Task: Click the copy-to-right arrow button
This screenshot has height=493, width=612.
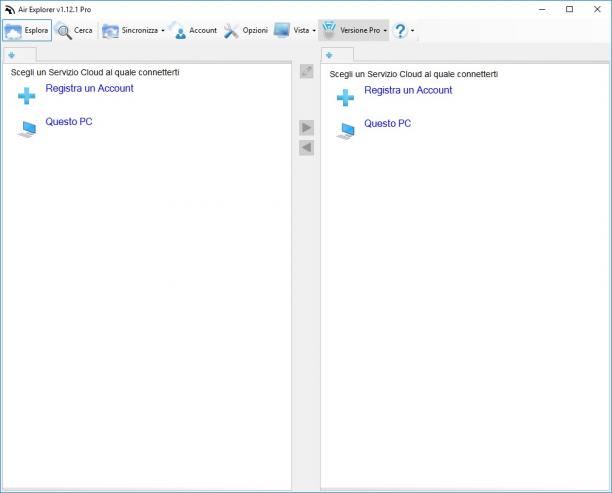Action: pyautogui.click(x=306, y=128)
